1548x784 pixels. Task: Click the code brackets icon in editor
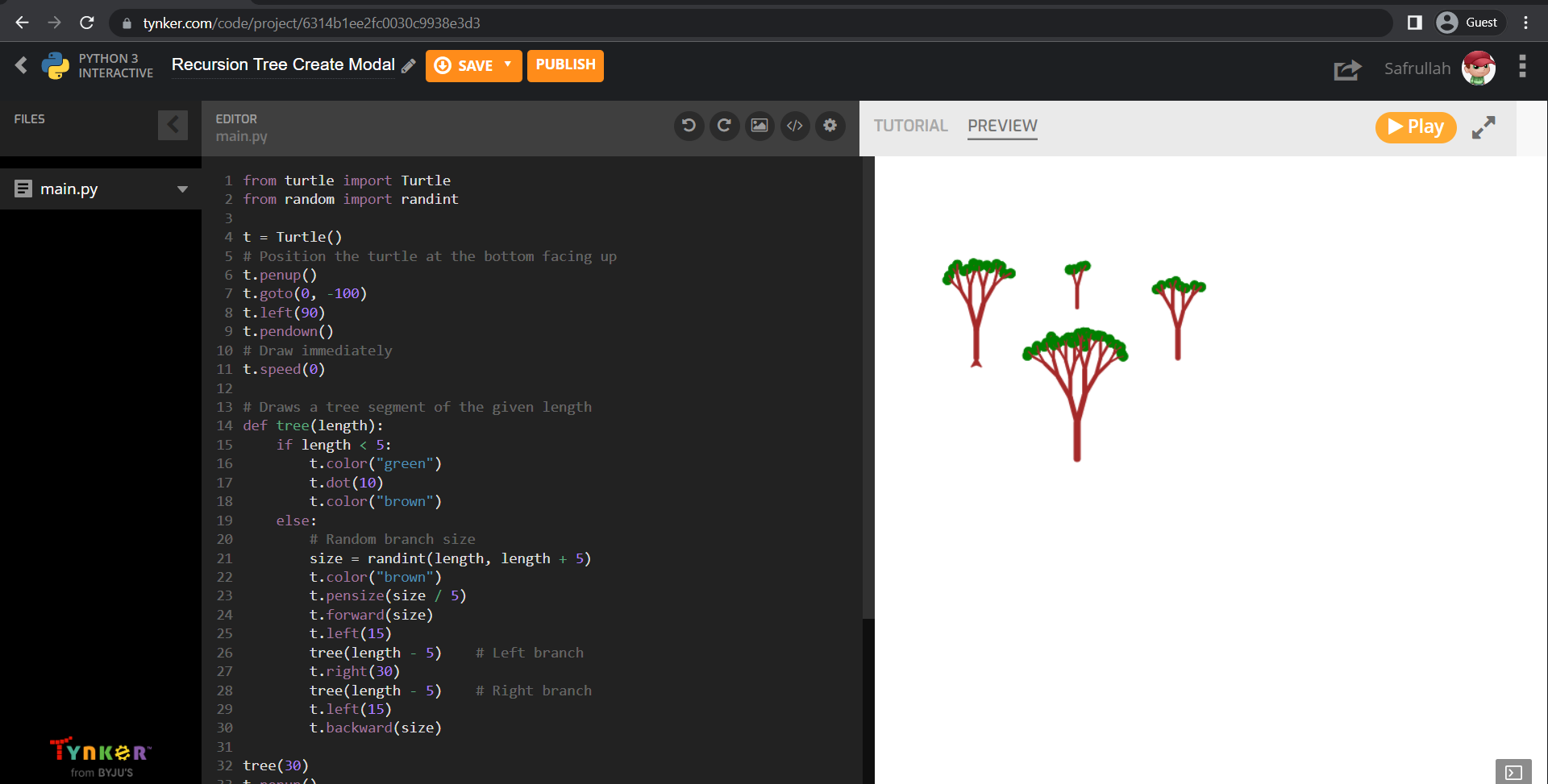795,126
